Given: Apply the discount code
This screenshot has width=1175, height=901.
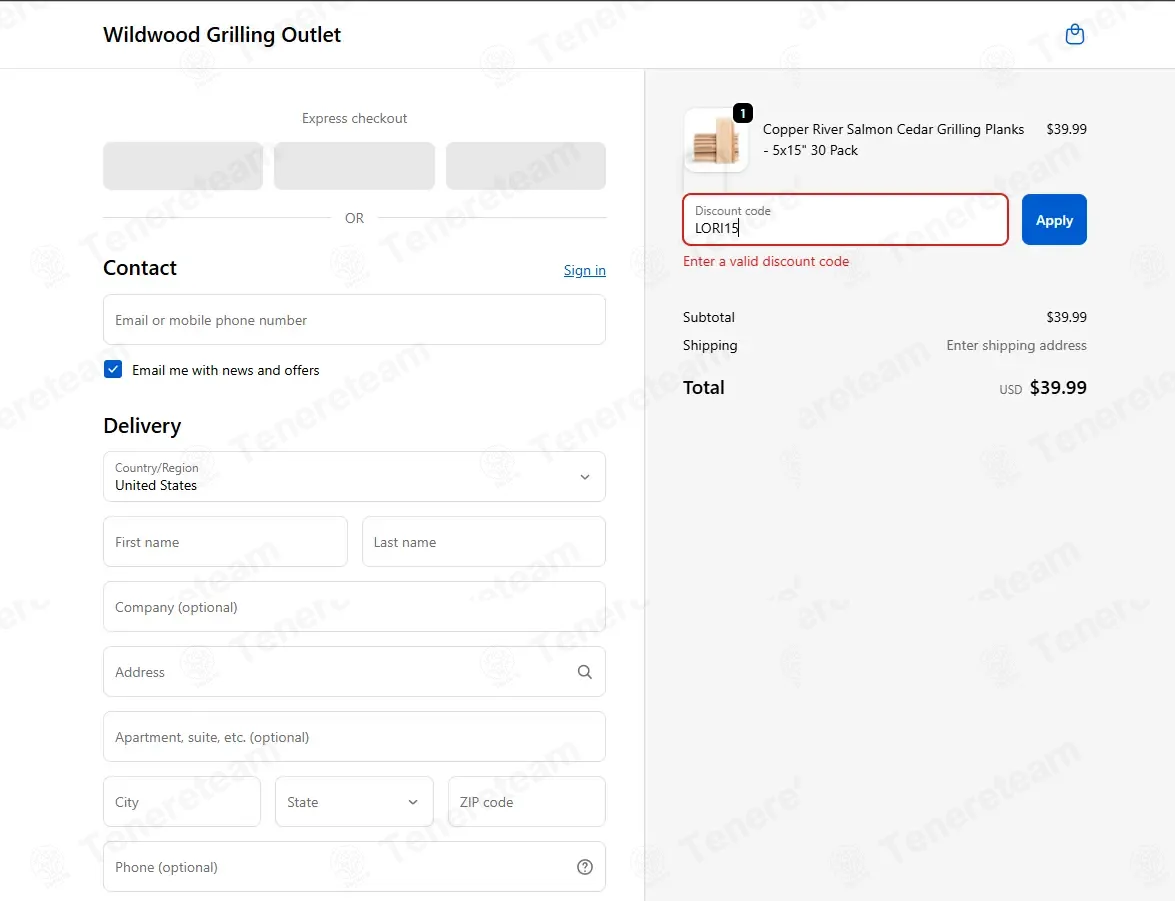Looking at the screenshot, I should point(1054,220).
